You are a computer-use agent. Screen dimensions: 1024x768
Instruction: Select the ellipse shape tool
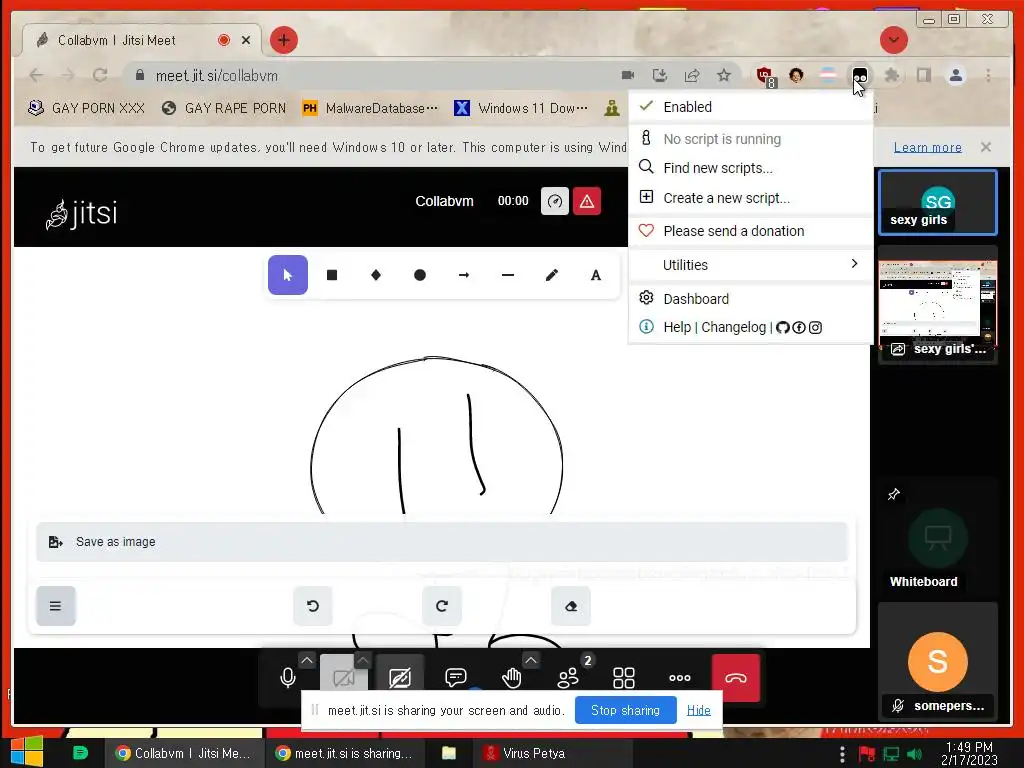coord(420,275)
